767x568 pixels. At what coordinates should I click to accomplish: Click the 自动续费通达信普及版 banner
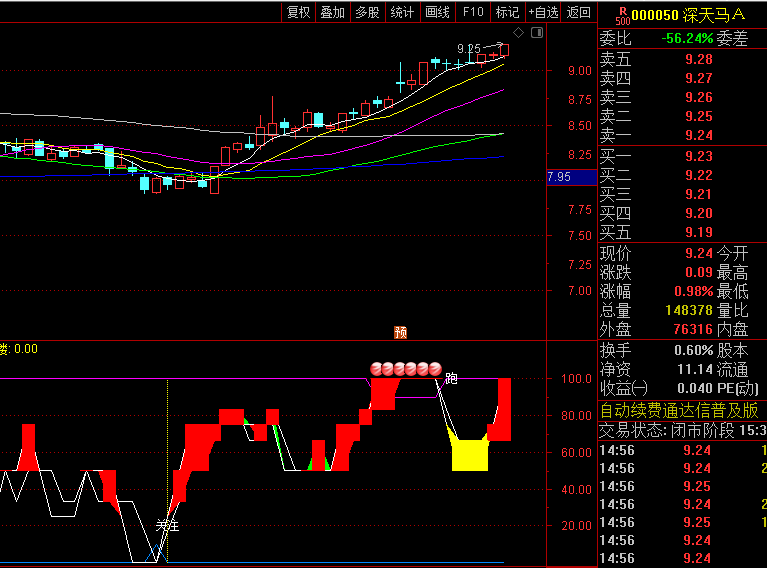pos(679,410)
